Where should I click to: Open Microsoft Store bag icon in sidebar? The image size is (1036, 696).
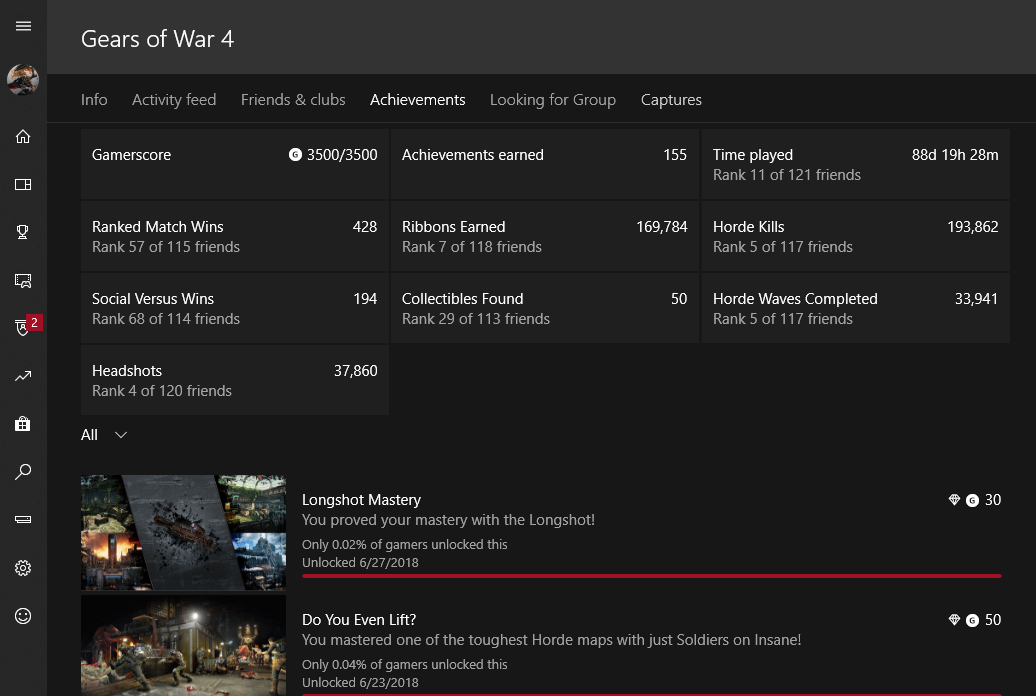click(23, 424)
